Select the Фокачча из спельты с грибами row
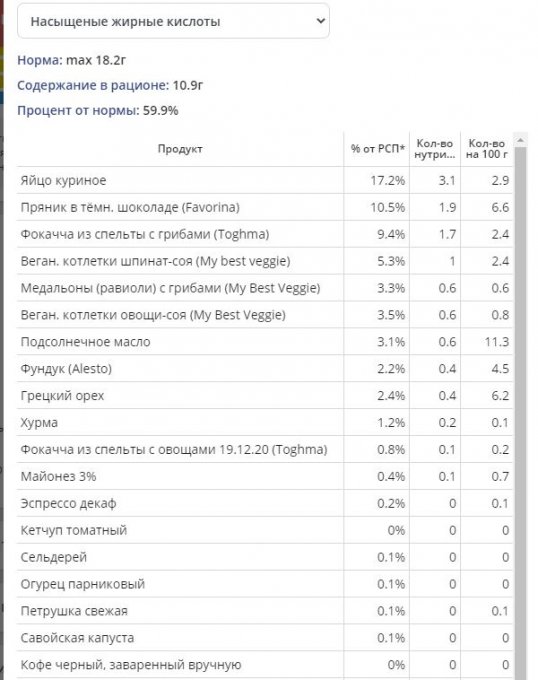This screenshot has height=680, width=538. (x=264, y=234)
